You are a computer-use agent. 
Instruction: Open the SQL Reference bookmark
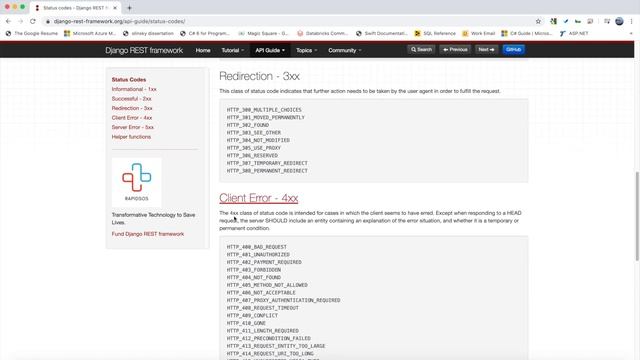coord(435,33)
